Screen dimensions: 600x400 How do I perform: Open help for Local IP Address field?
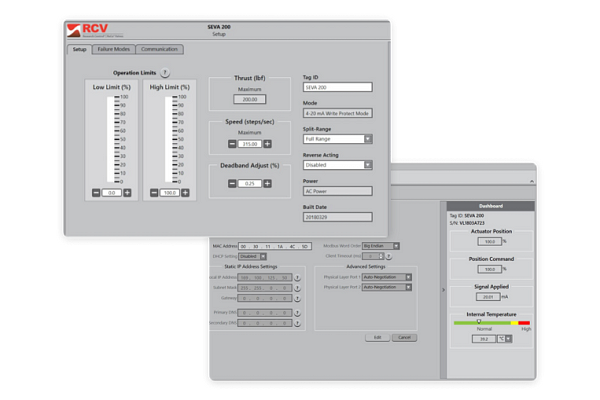pos(297,278)
